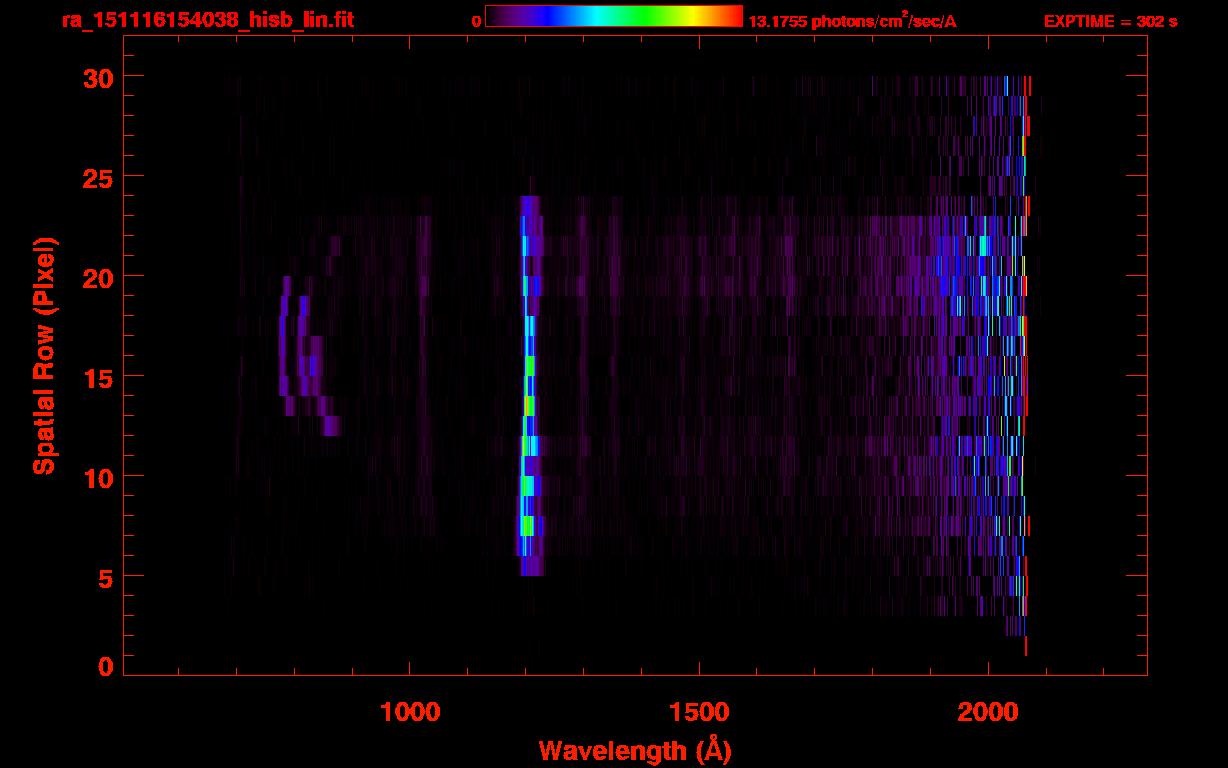Click the filename ra_151116154038_hisb_lin.fit

pos(207,20)
